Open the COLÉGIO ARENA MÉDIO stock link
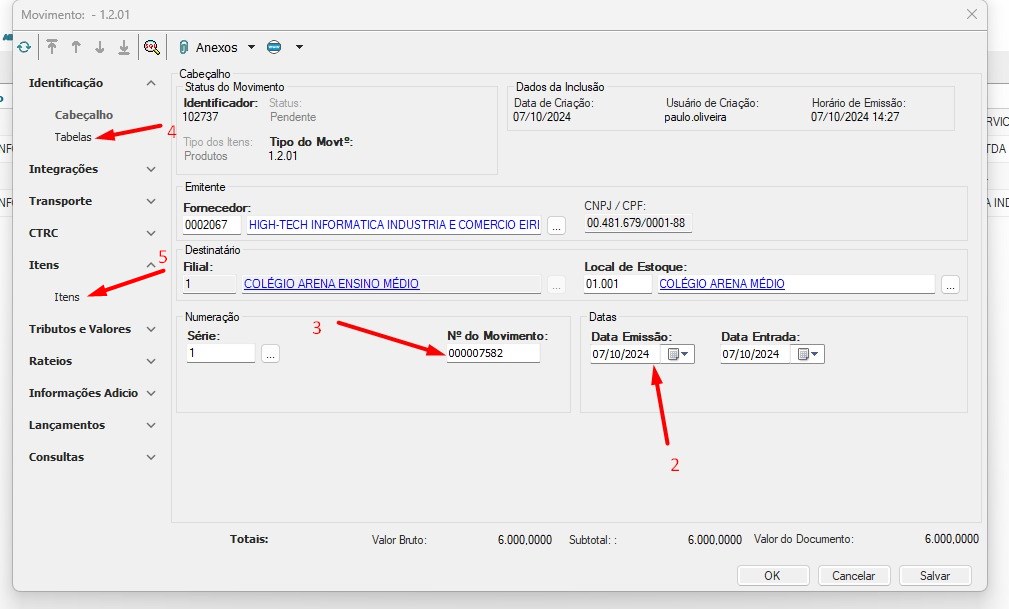This screenshot has height=609, width=1009. pos(721,284)
